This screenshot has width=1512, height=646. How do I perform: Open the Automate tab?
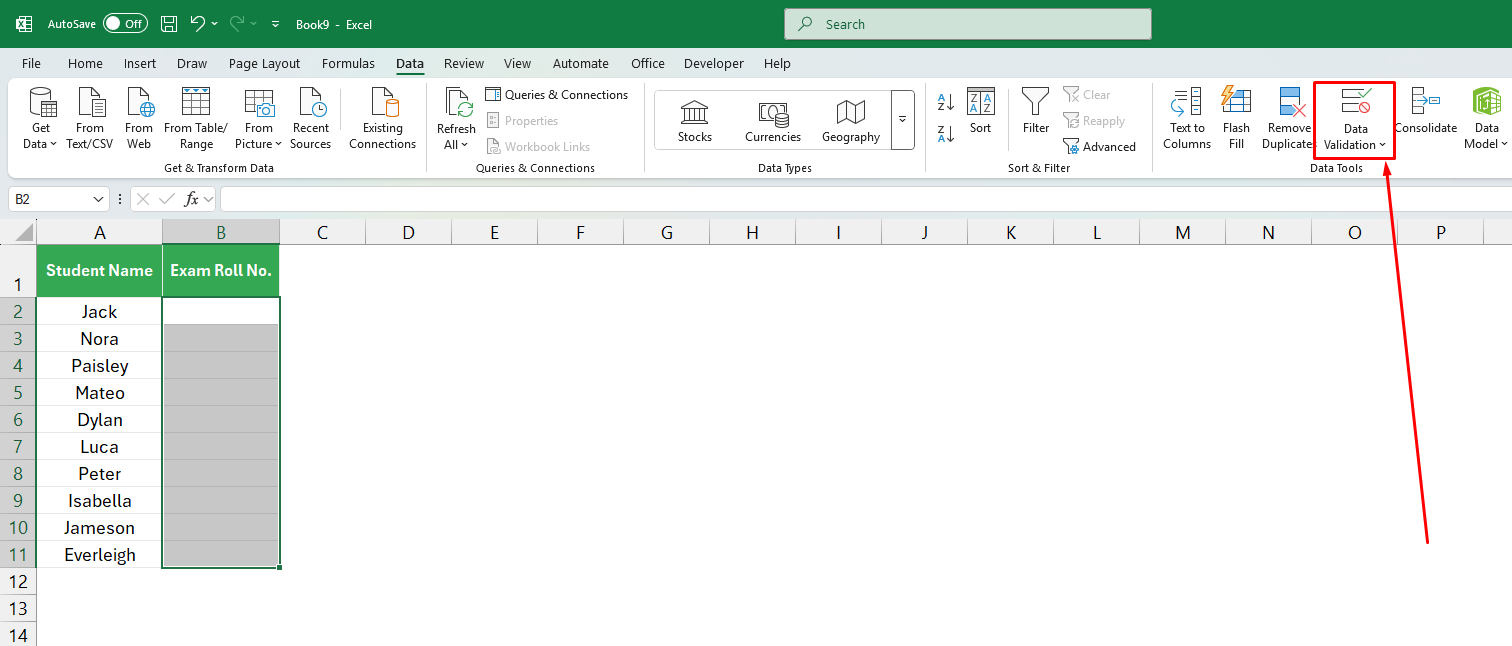click(581, 63)
